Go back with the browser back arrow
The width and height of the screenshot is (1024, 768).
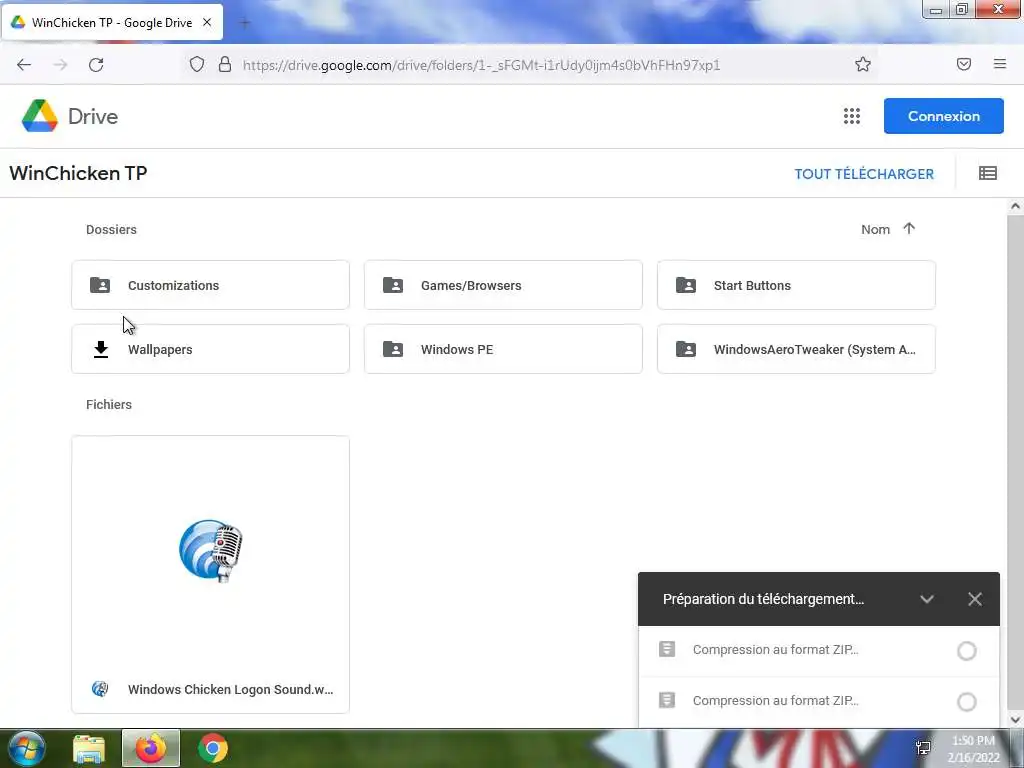click(x=24, y=65)
